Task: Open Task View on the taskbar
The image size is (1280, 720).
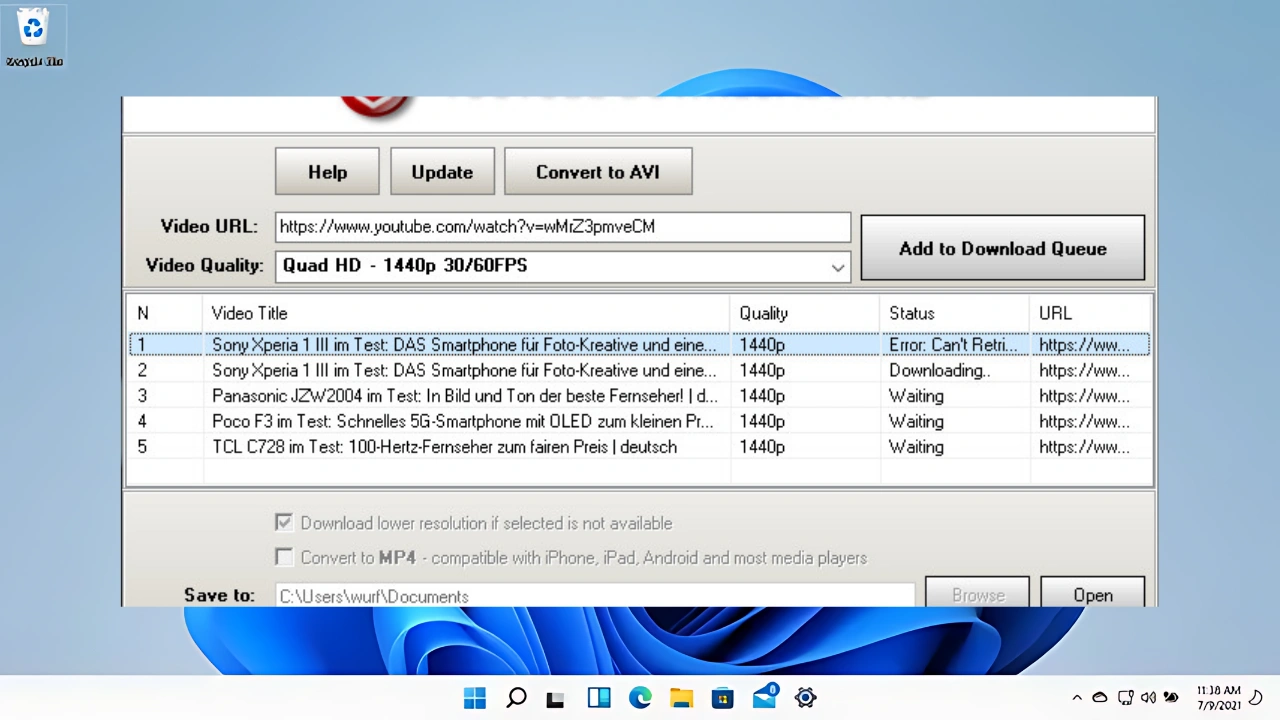Action: (x=556, y=698)
